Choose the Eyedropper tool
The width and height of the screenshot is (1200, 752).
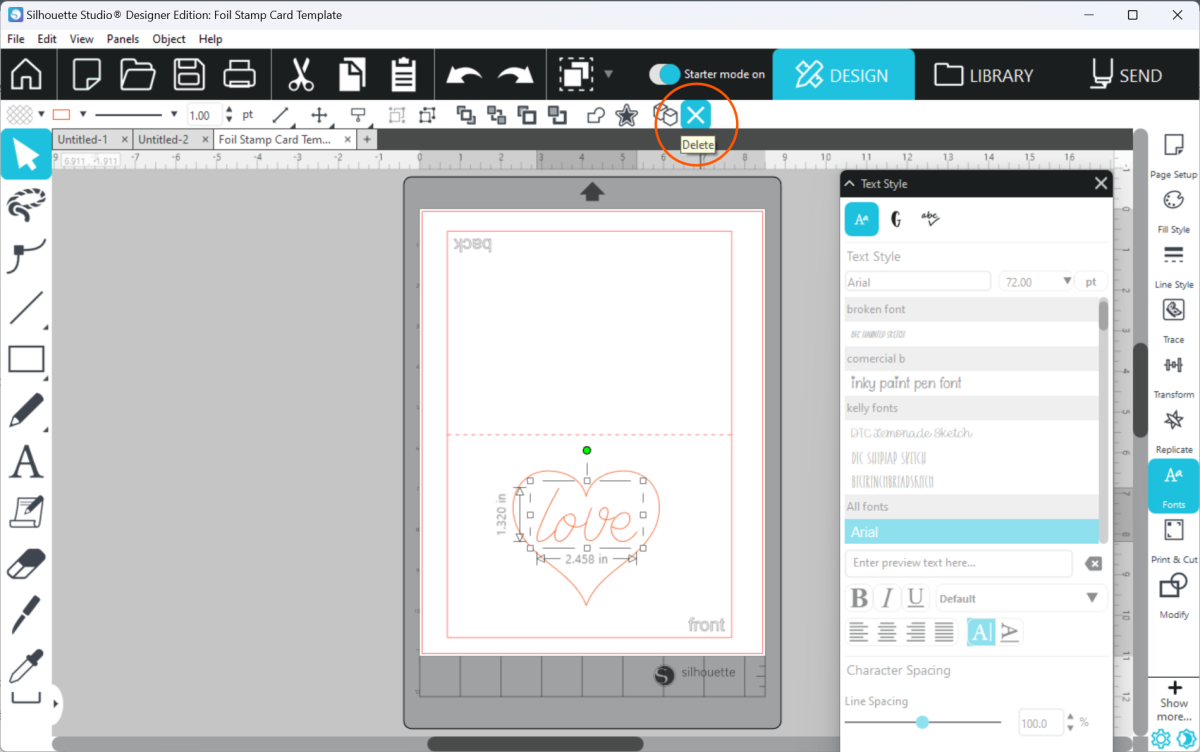coord(26,667)
